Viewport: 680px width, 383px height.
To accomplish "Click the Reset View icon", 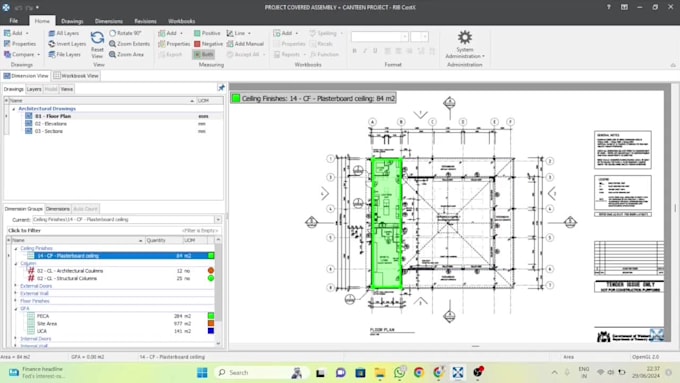I will pos(97,38).
